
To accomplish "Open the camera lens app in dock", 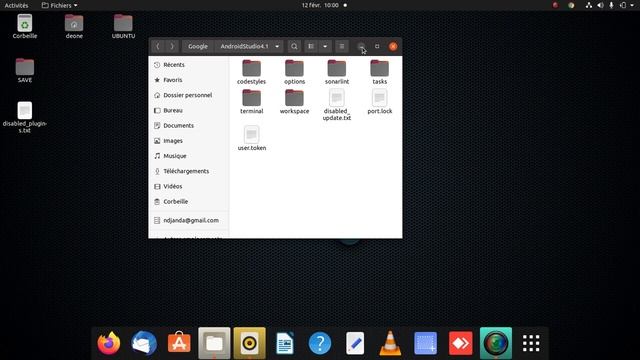I will pos(496,343).
